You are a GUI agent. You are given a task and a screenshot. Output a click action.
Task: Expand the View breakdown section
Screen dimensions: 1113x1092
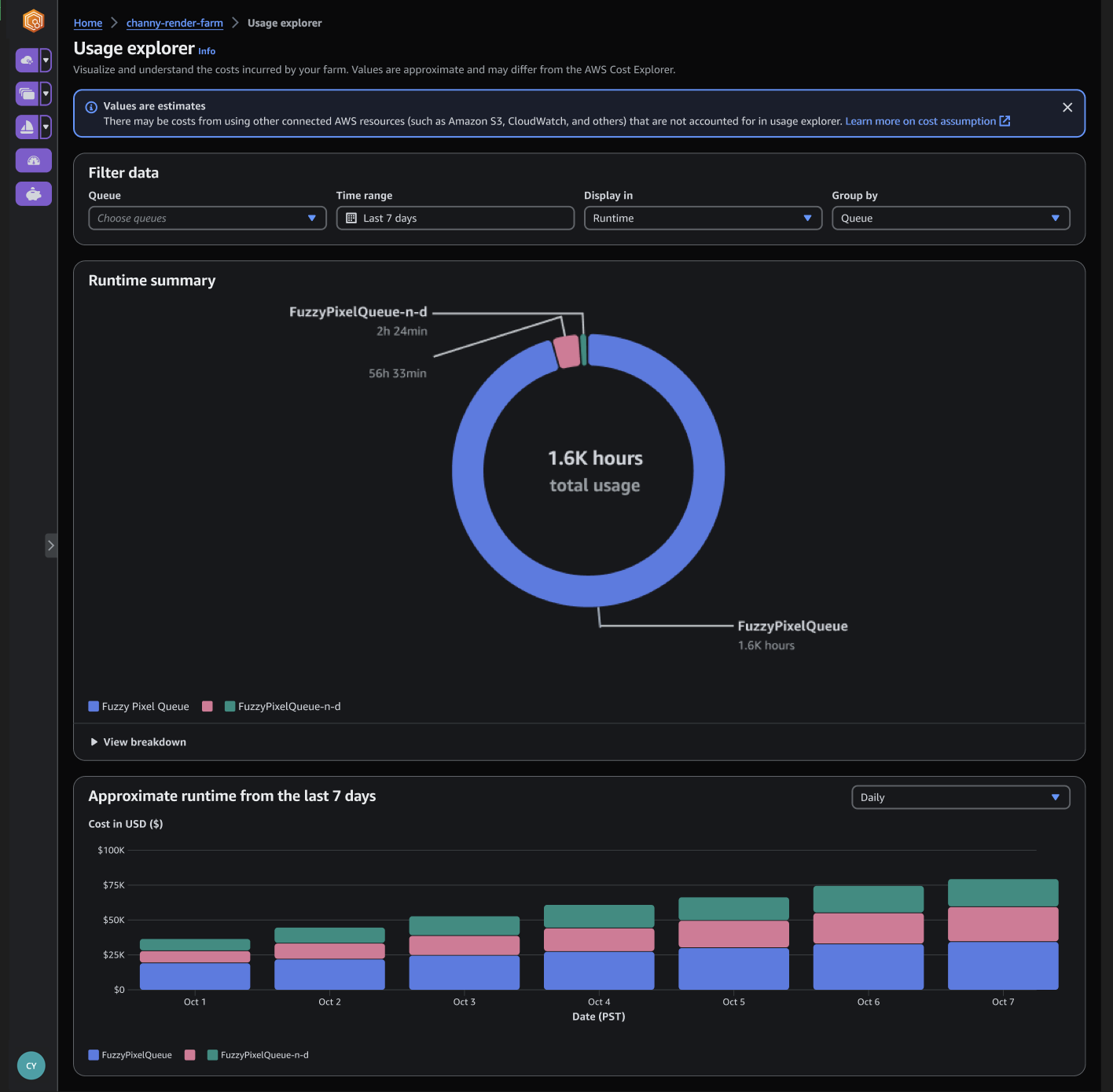pyautogui.click(x=138, y=742)
